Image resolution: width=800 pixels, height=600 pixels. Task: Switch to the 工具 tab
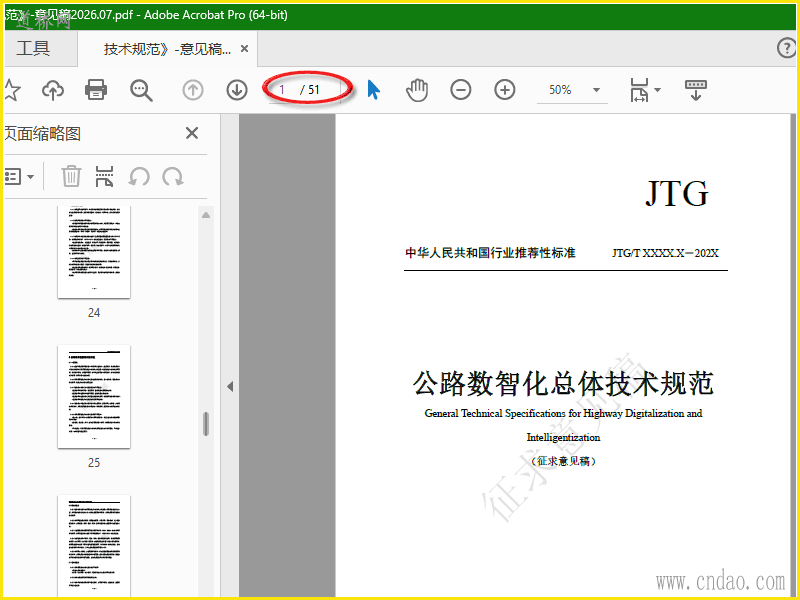coord(33,48)
